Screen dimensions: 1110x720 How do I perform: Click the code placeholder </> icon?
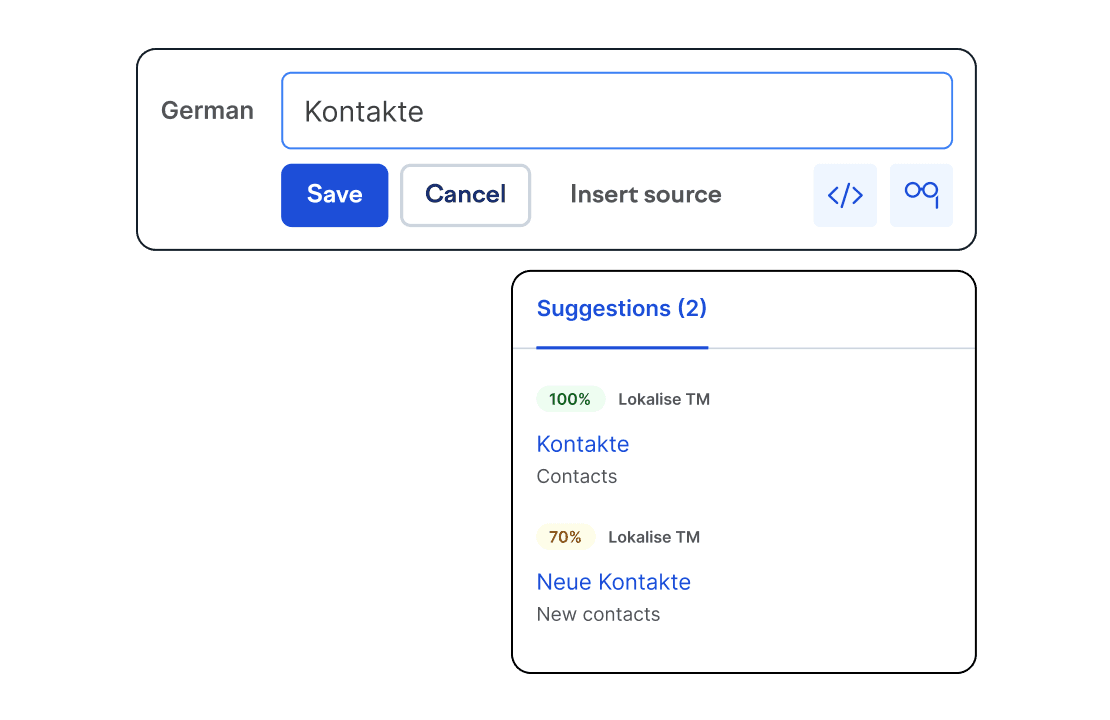[845, 195]
